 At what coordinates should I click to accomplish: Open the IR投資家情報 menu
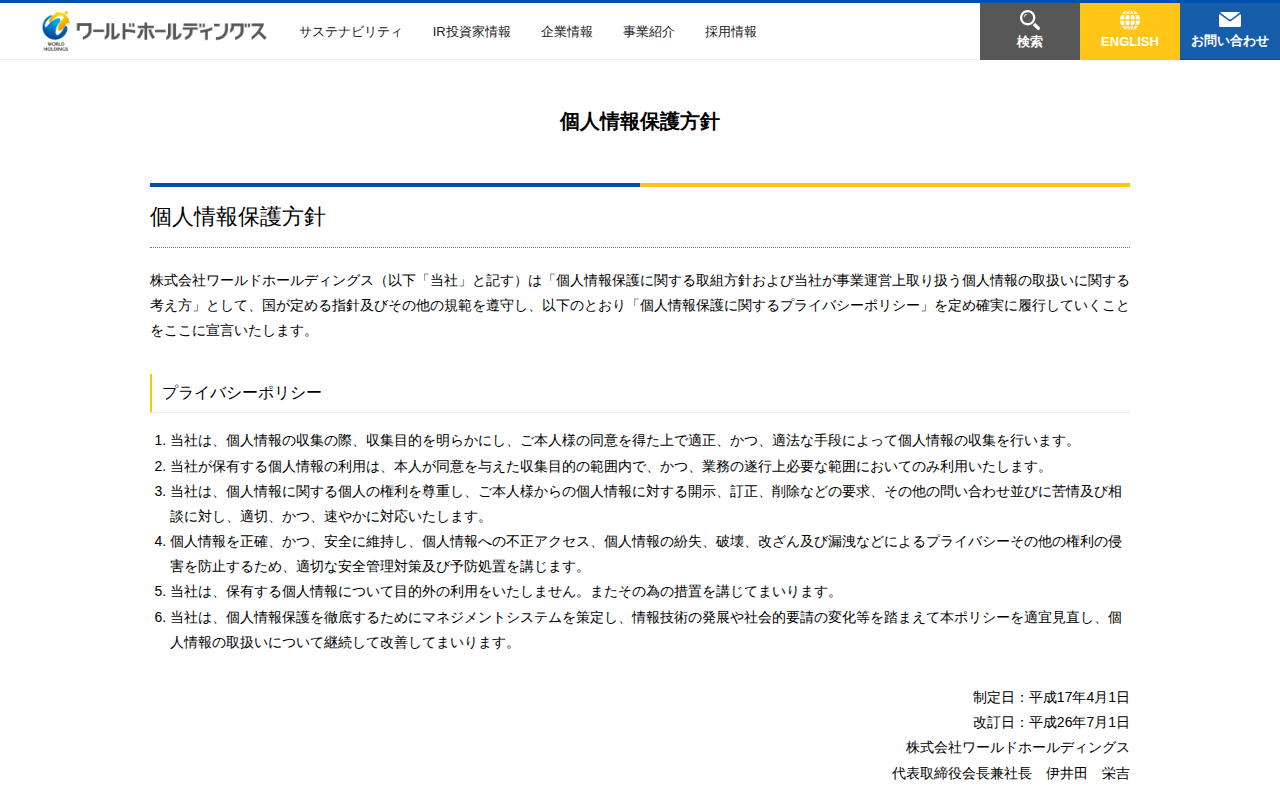(x=472, y=32)
